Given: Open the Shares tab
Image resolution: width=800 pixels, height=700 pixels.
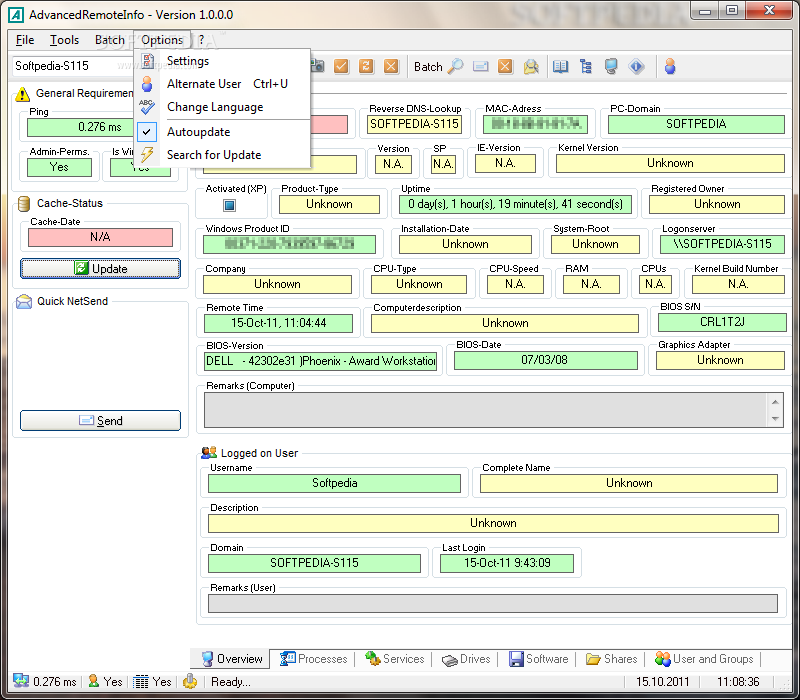Looking at the screenshot, I should [x=611, y=659].
